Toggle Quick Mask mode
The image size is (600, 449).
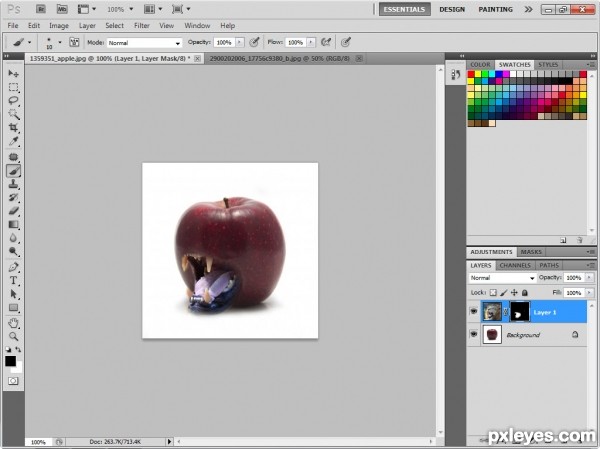tap(13, 381)
